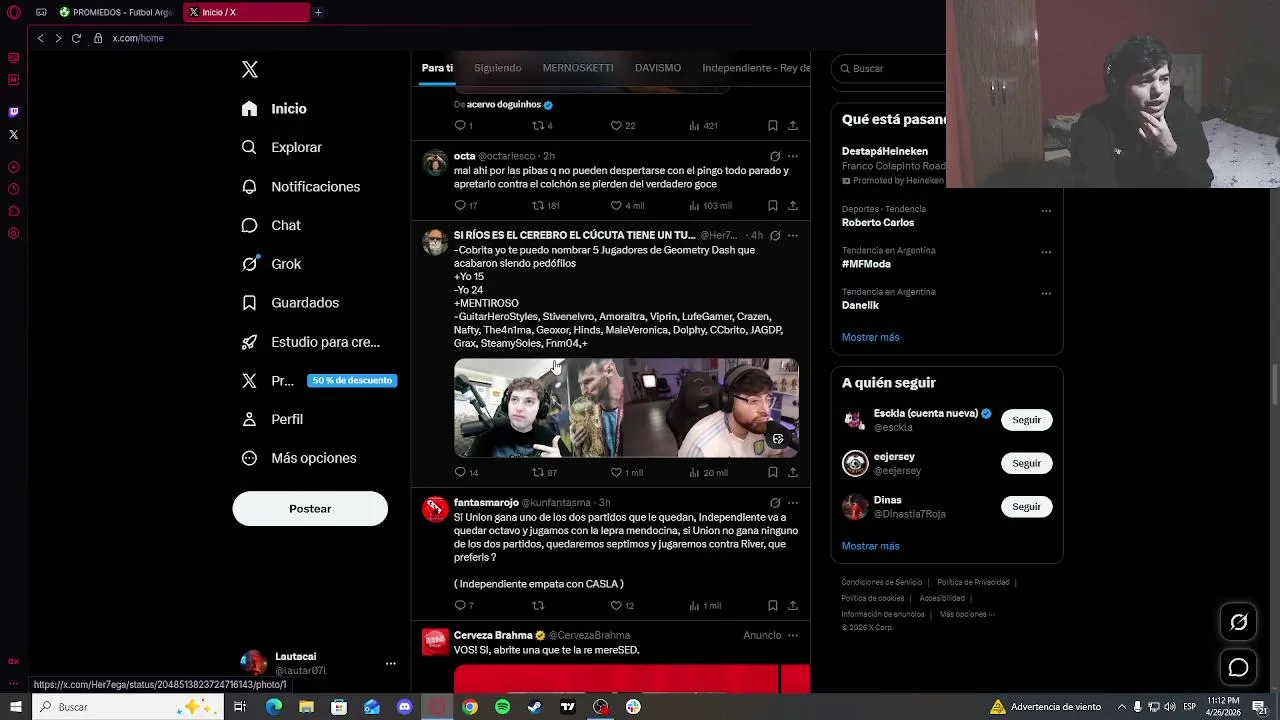This screenshot has height=720, width=1280.
Task: Click Mostrar más under trends
Action: [870, 337]
